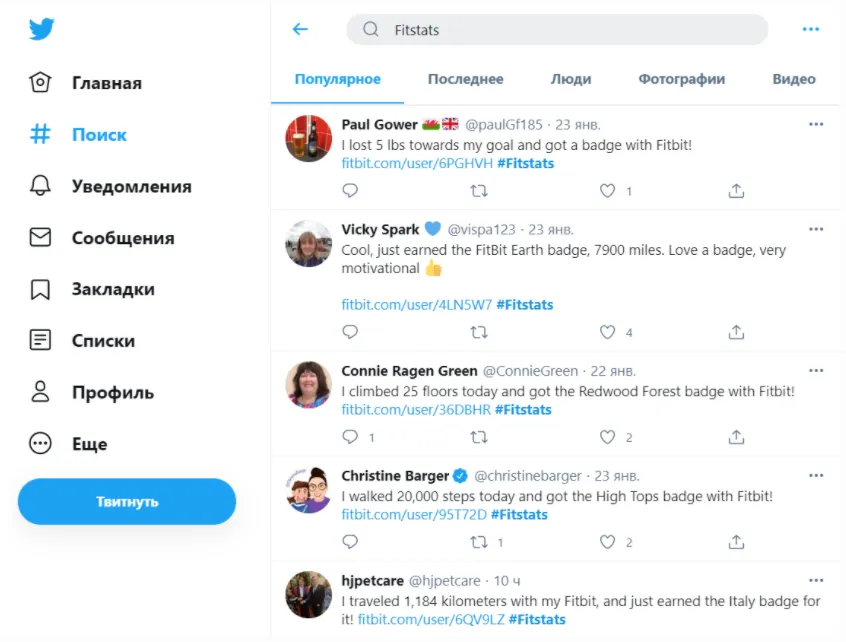Reply to Connie Ragen Green's tweet
This screenshot has width=846, height=642.
350,437
